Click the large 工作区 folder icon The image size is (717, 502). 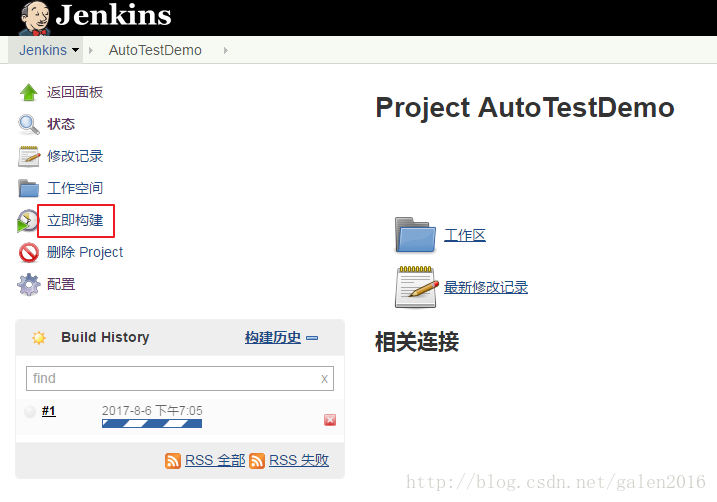click(415, 235)
